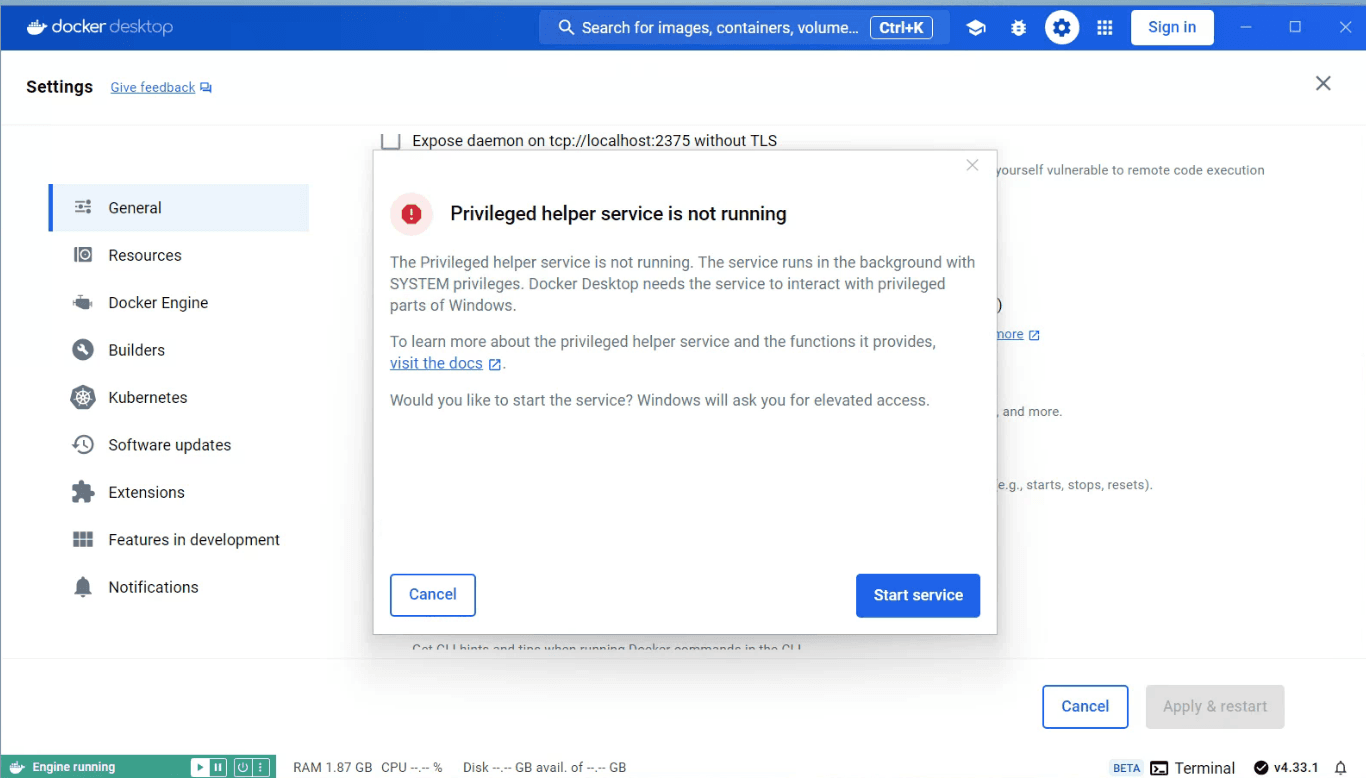Sign in to Docker
This screenshot has height=778, width=1366.
(1172, 27)
